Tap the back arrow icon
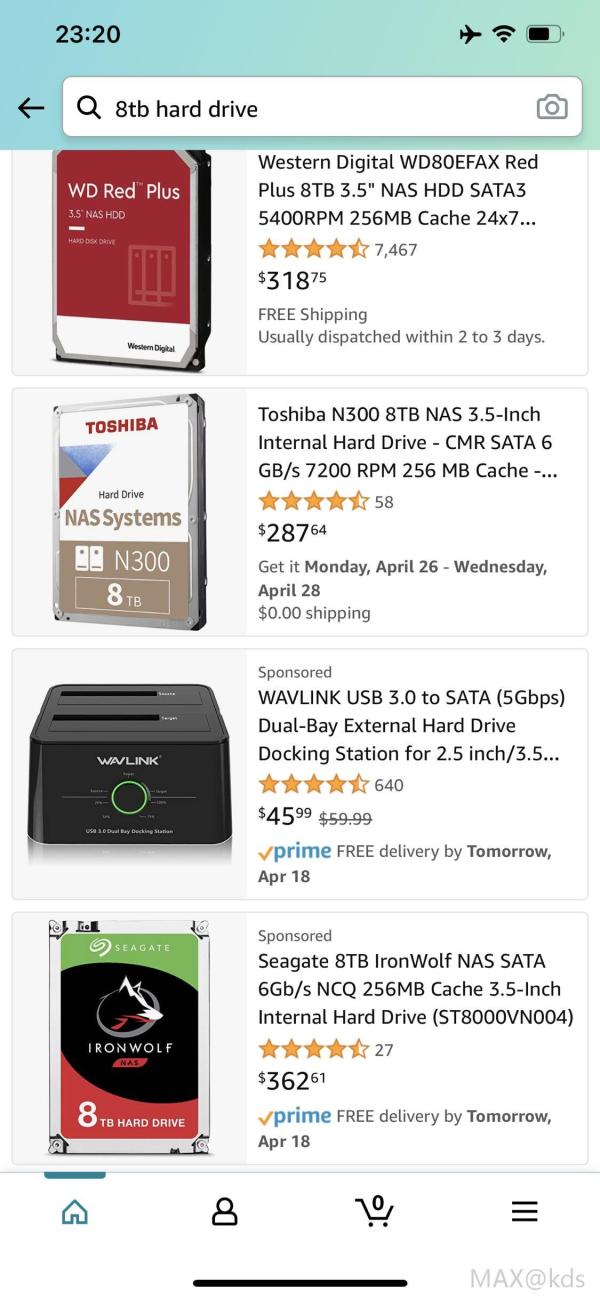This screenshot has width=600, height=1298. [32, 108]
